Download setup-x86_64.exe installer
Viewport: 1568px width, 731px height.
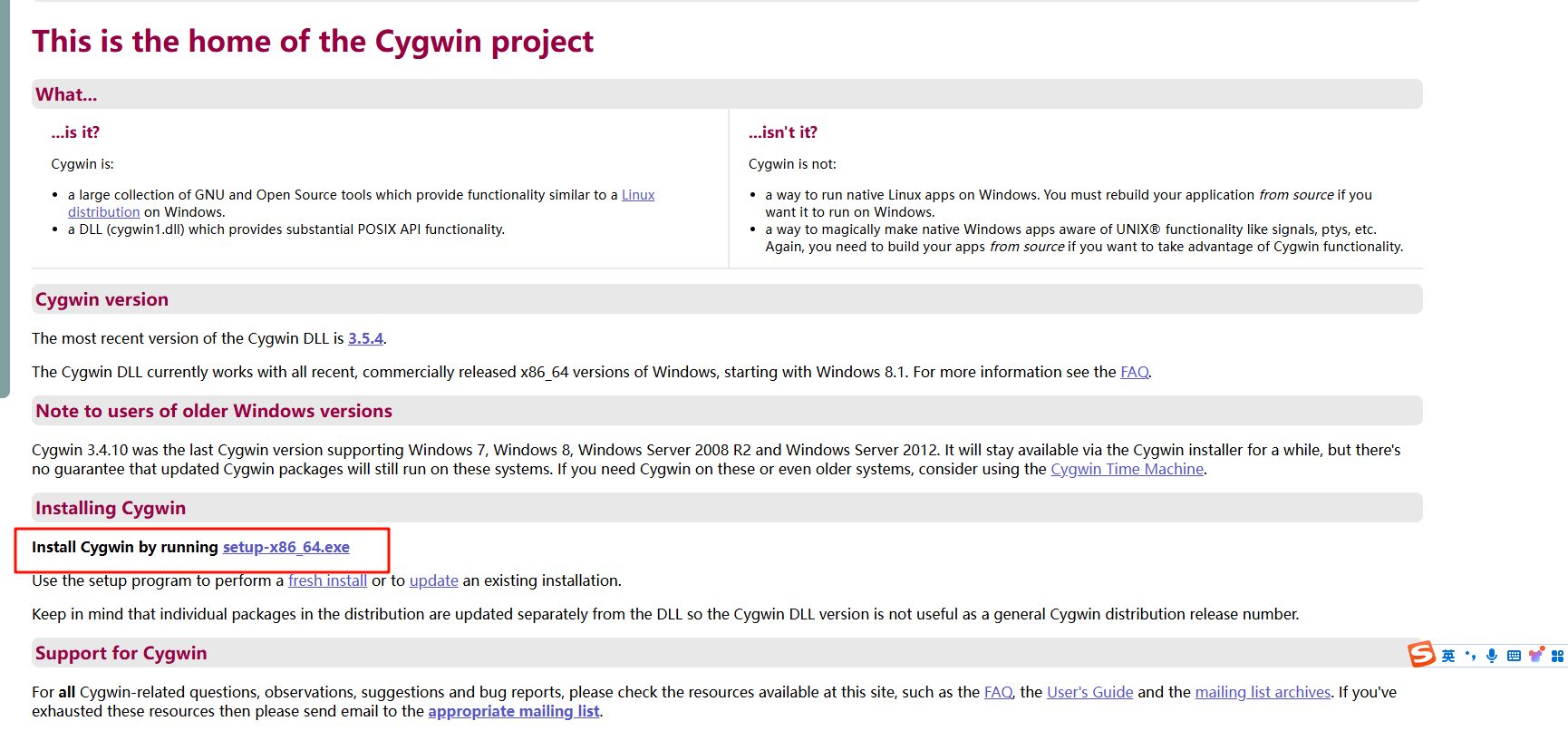coord(286,547)
